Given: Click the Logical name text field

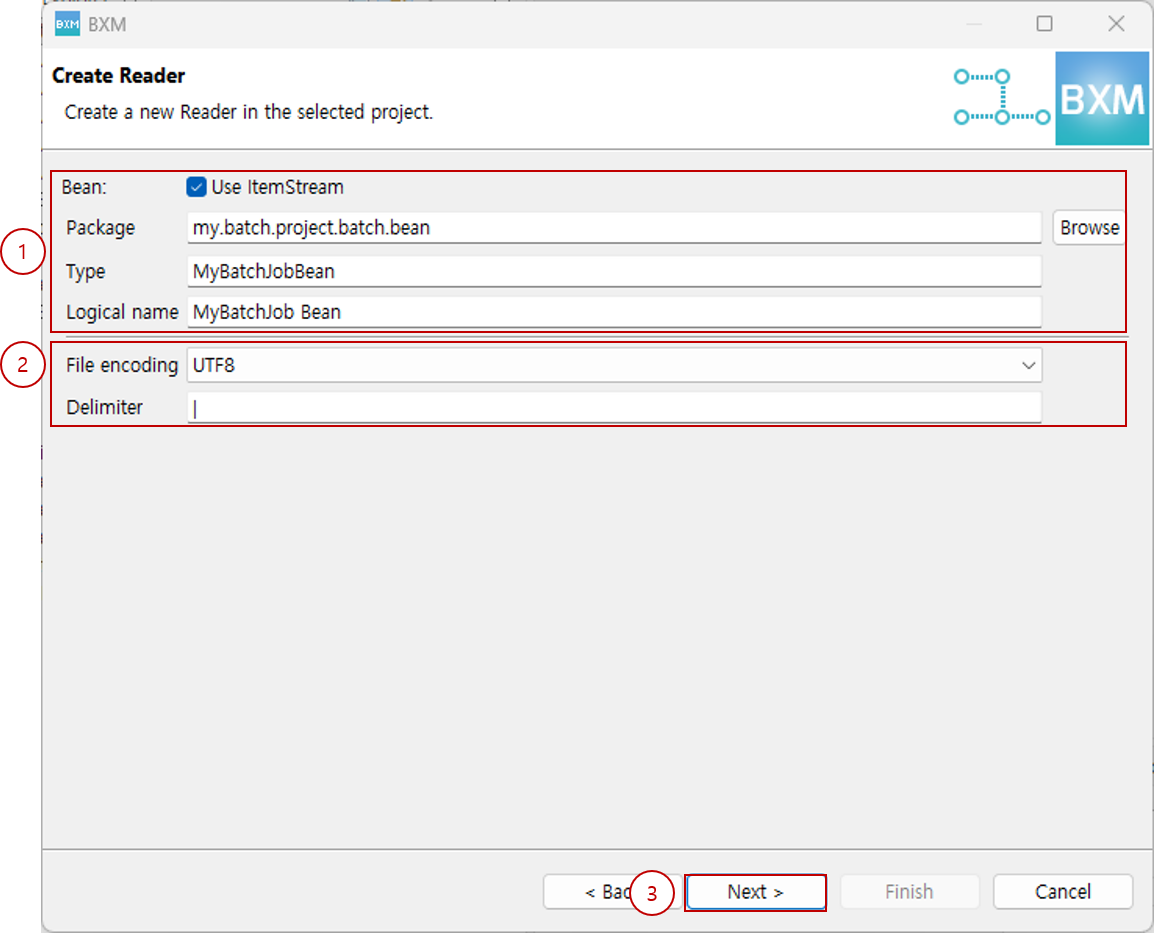Looking at the screenshot, I should [x=600, y=312].
